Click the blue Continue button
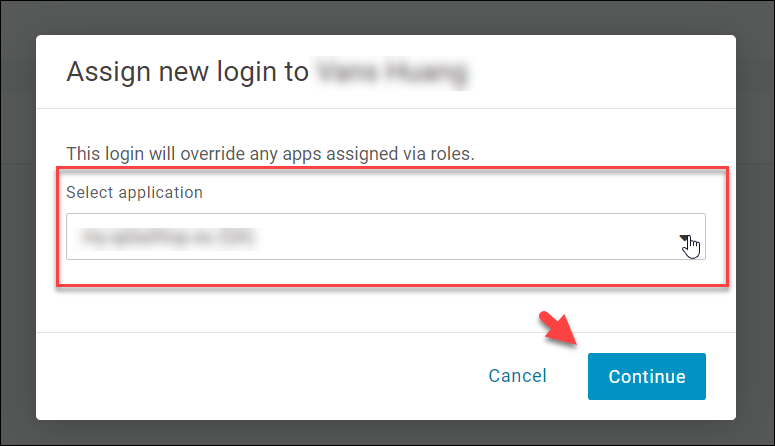775x446 pixels. coord(646,376)
